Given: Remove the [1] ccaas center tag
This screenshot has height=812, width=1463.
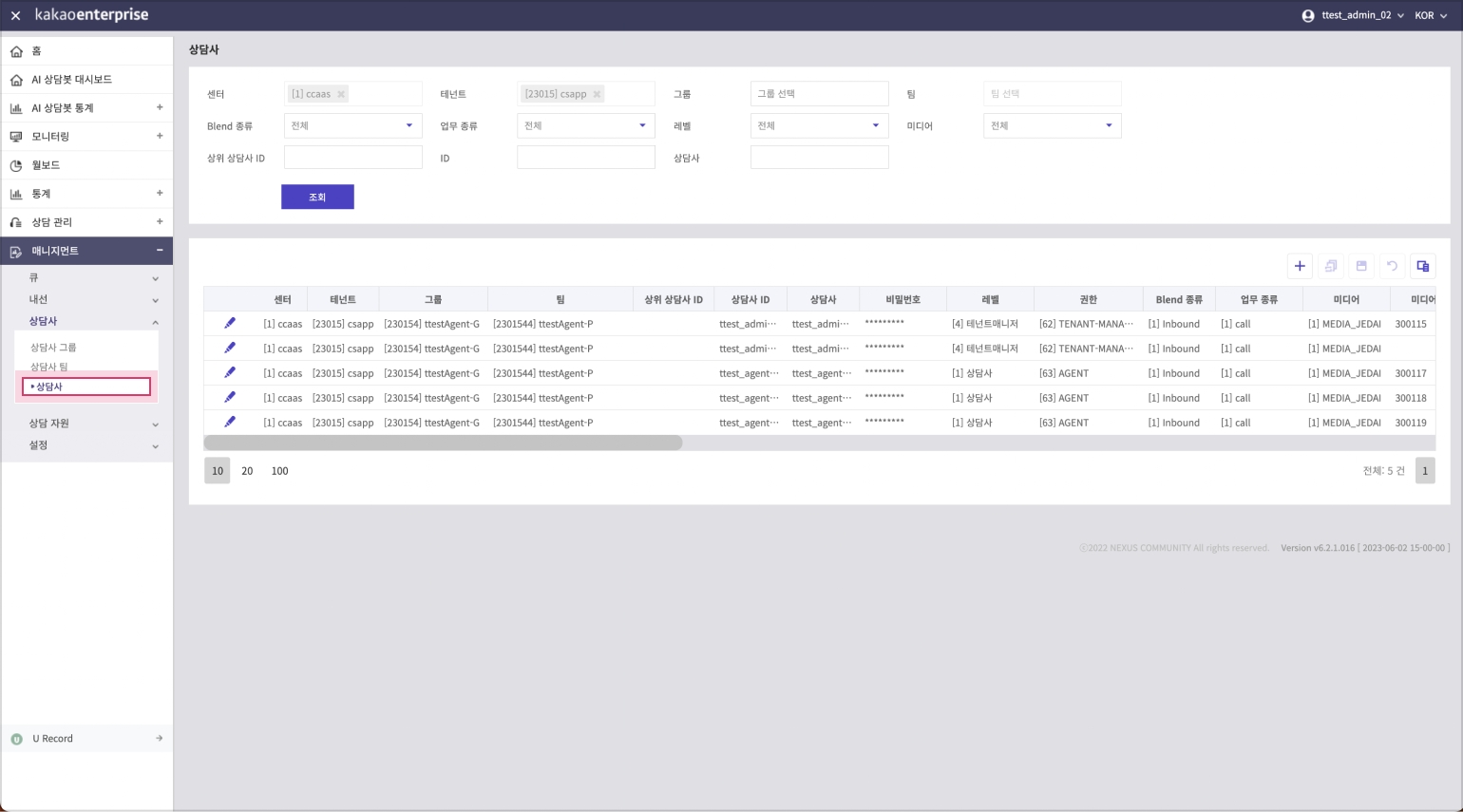Looking at the screenshot, I should [x=341, y=94].
